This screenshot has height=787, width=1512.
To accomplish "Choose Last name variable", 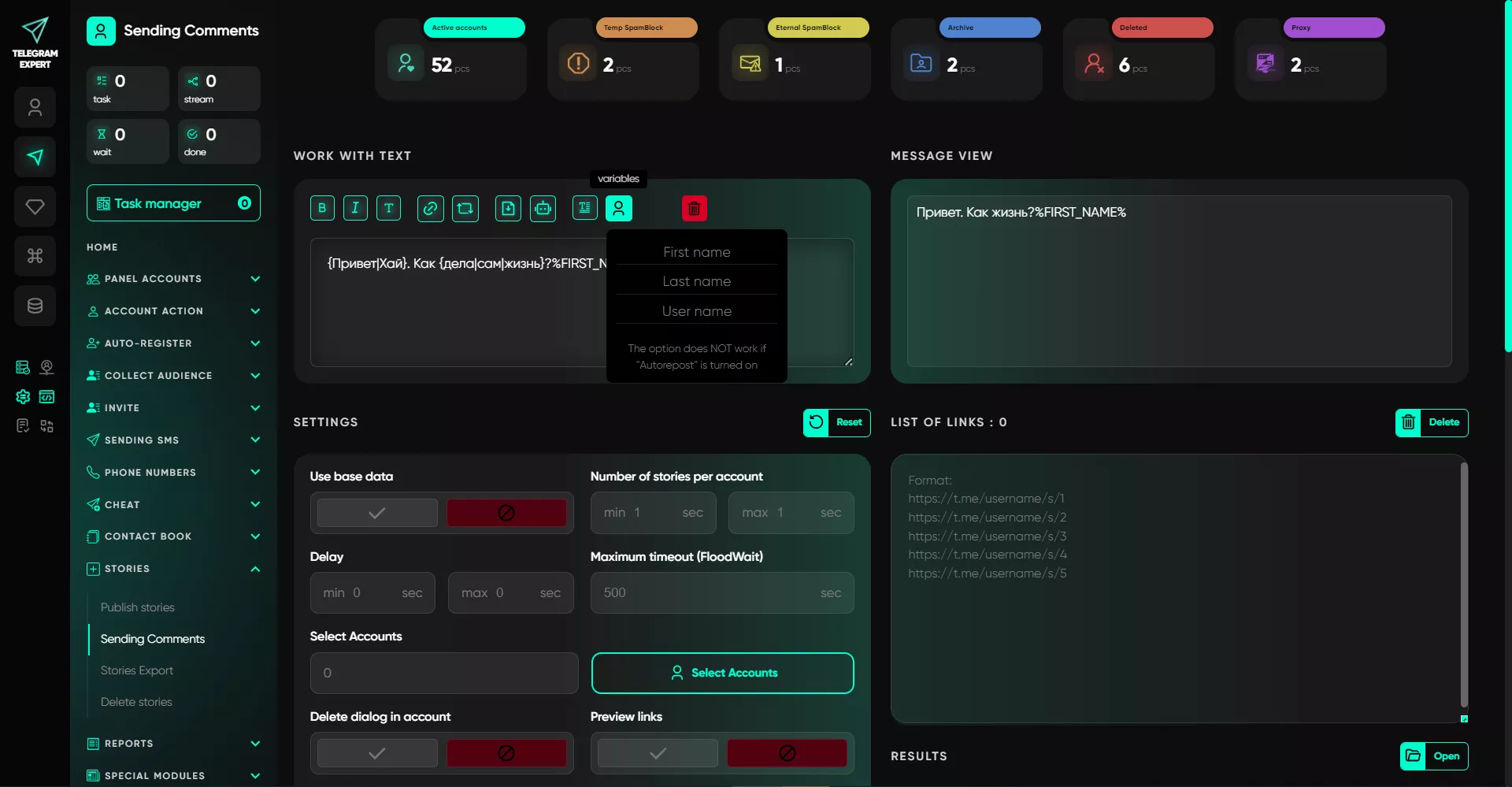I will 696,281.
